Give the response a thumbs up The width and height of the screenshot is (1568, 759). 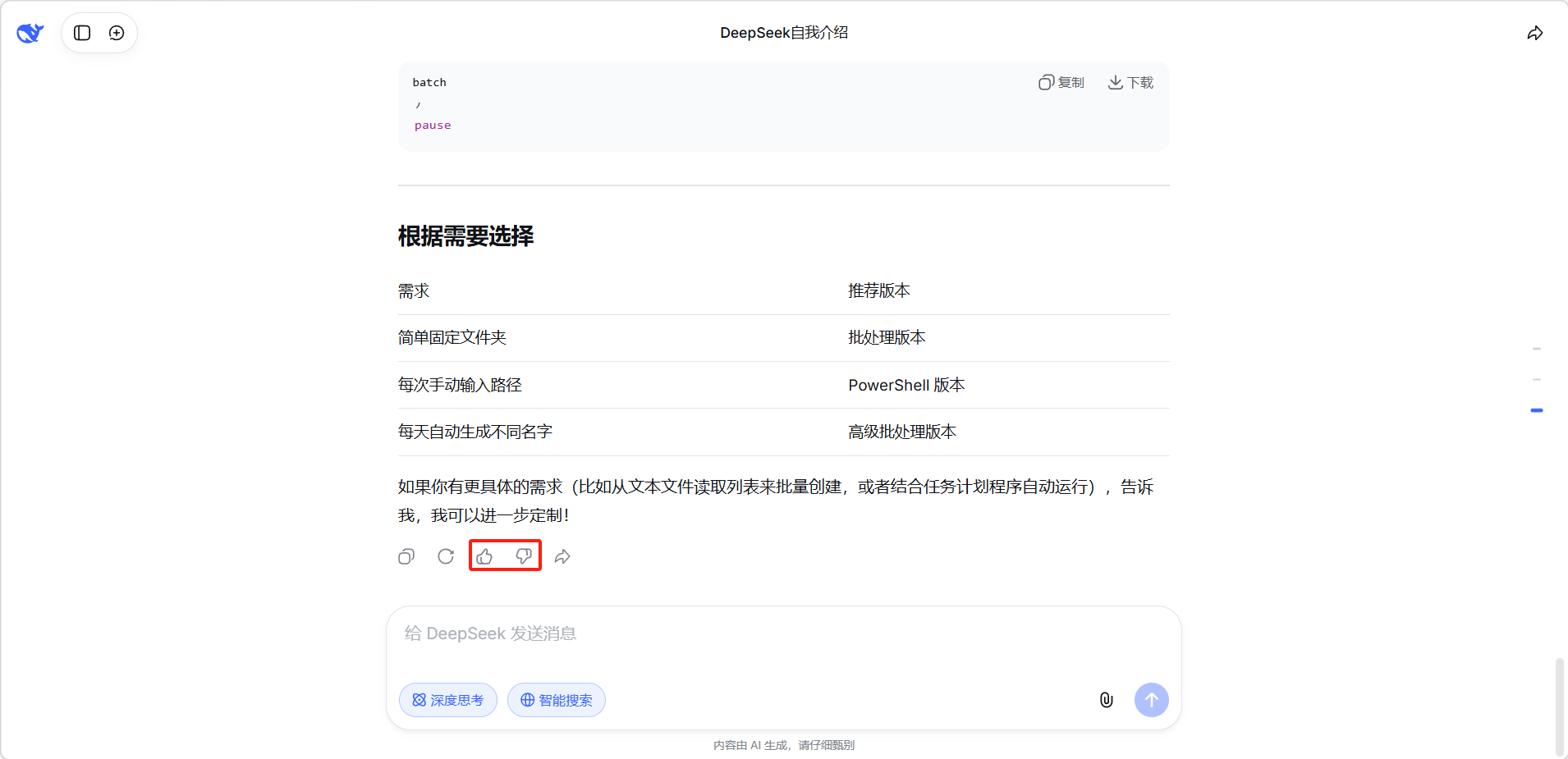pyautogui.click(x=485, y=556)
